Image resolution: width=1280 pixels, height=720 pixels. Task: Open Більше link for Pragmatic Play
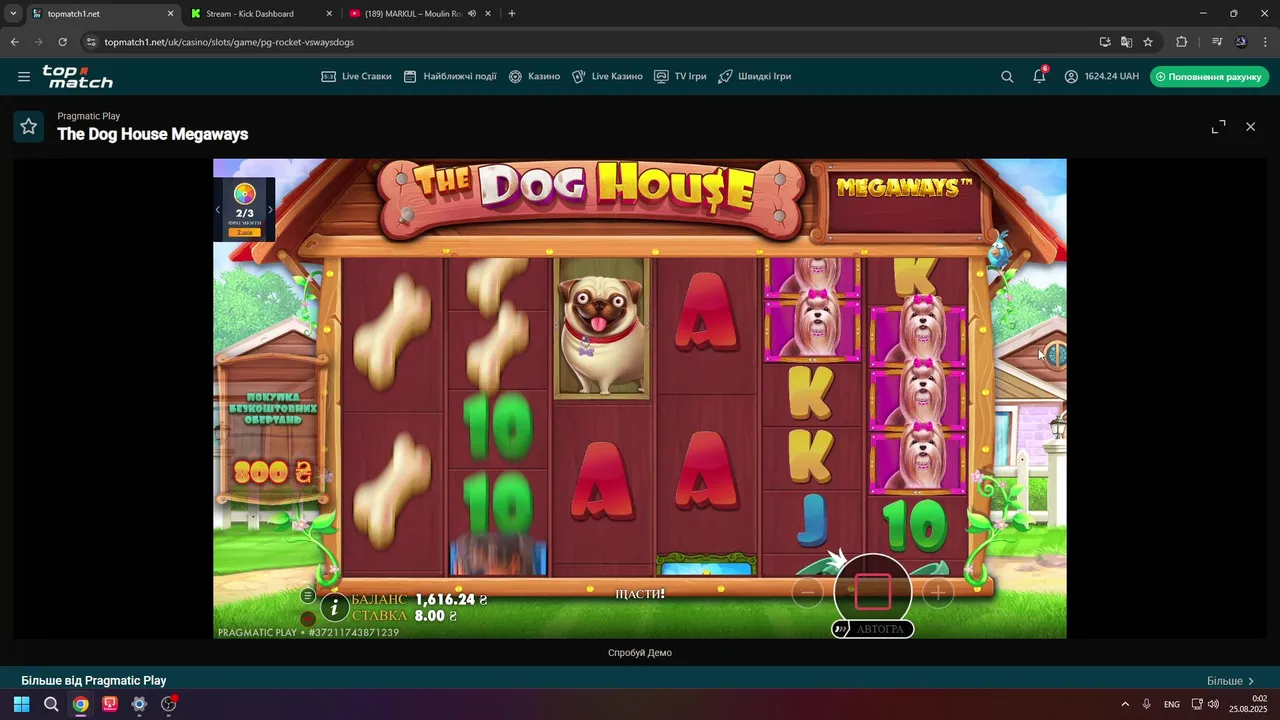click(1230, 681)
